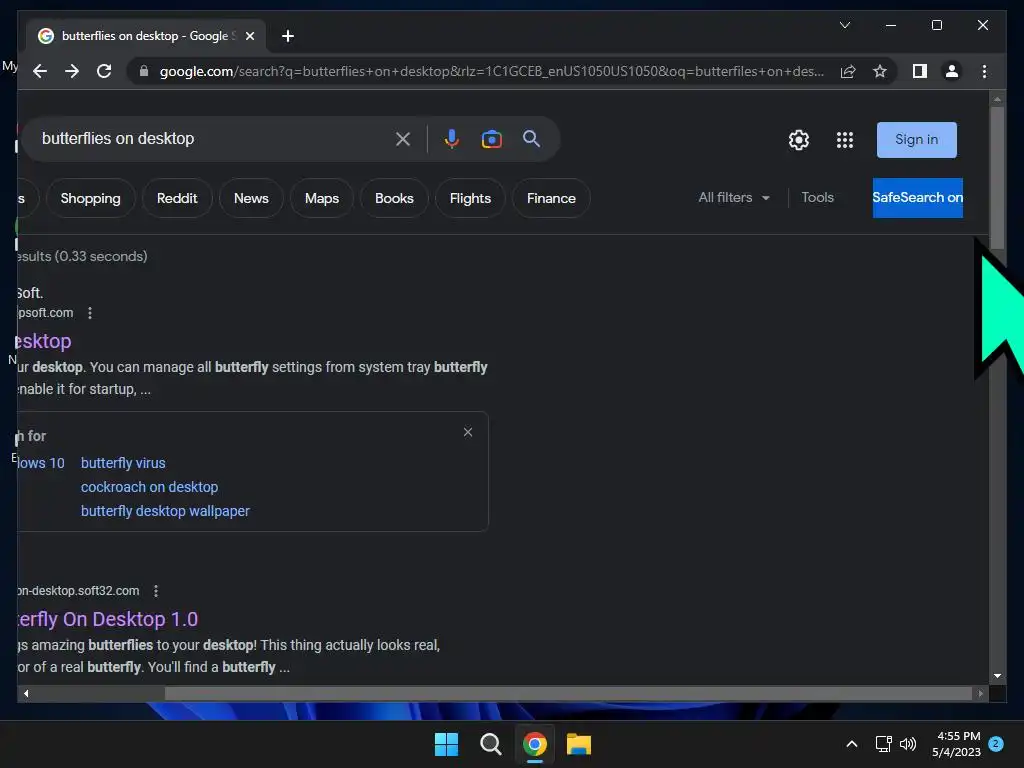
Task: Go back with the browser back arrow
Action: coord(40,71)
